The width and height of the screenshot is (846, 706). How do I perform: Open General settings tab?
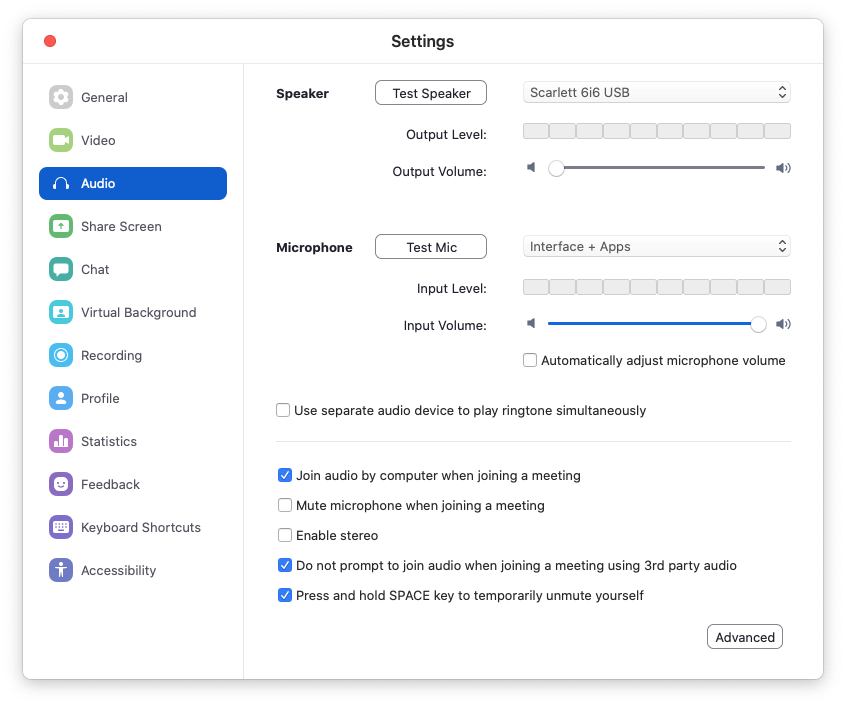133,97
